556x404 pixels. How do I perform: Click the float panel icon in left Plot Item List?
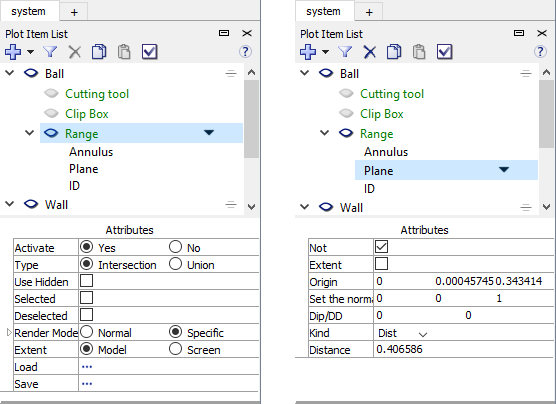click(224, 33)
